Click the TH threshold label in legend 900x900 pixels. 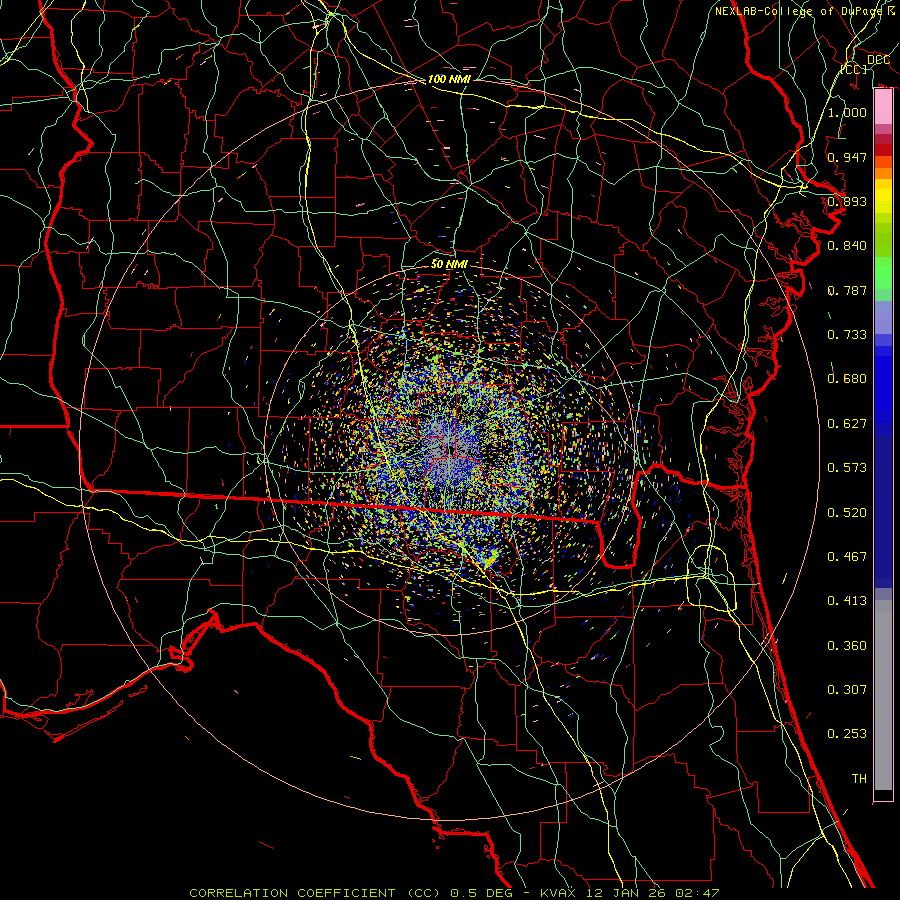859,779
